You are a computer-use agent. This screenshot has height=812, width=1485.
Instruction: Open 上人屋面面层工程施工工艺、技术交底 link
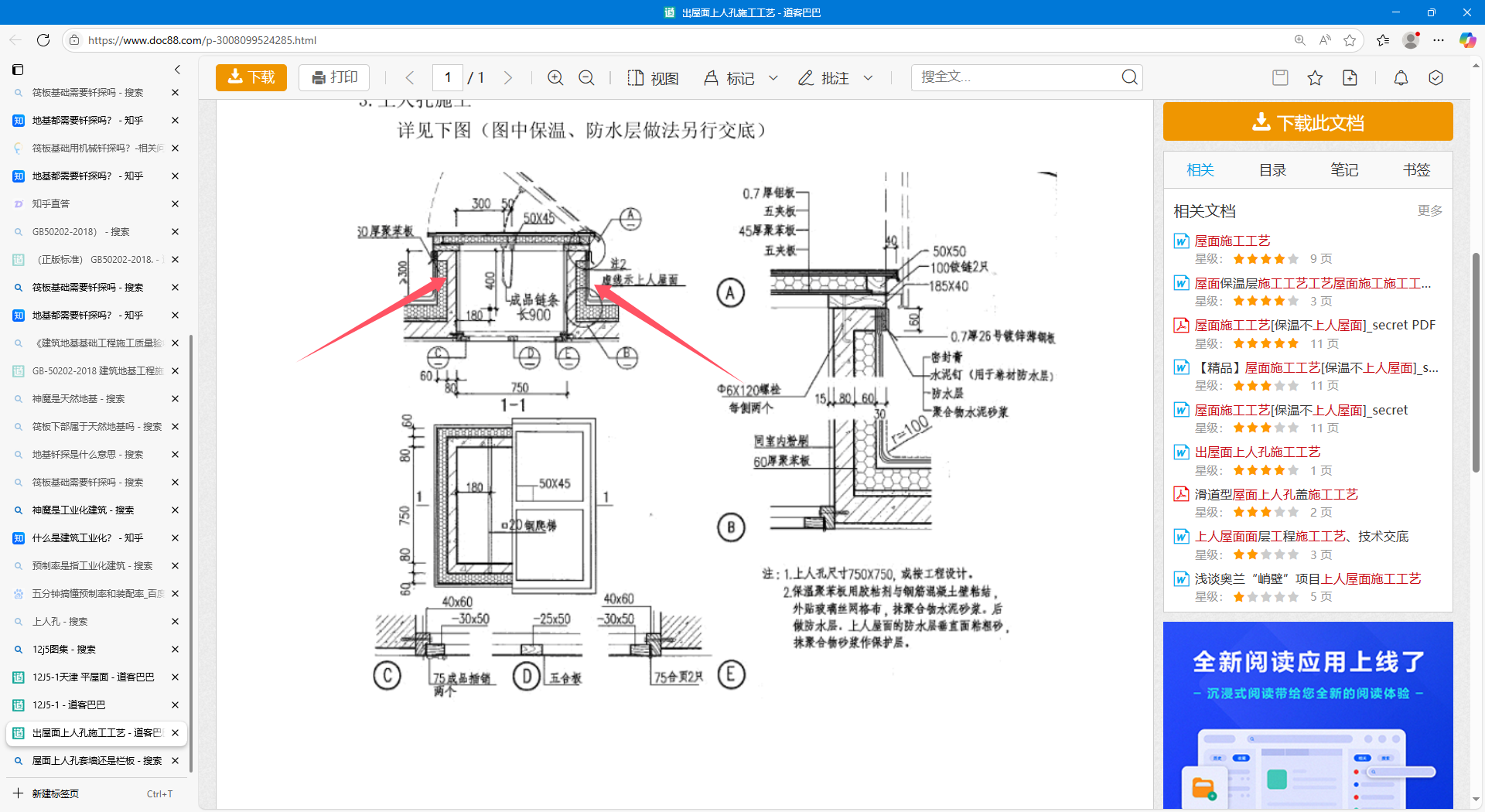[1302, 536]
